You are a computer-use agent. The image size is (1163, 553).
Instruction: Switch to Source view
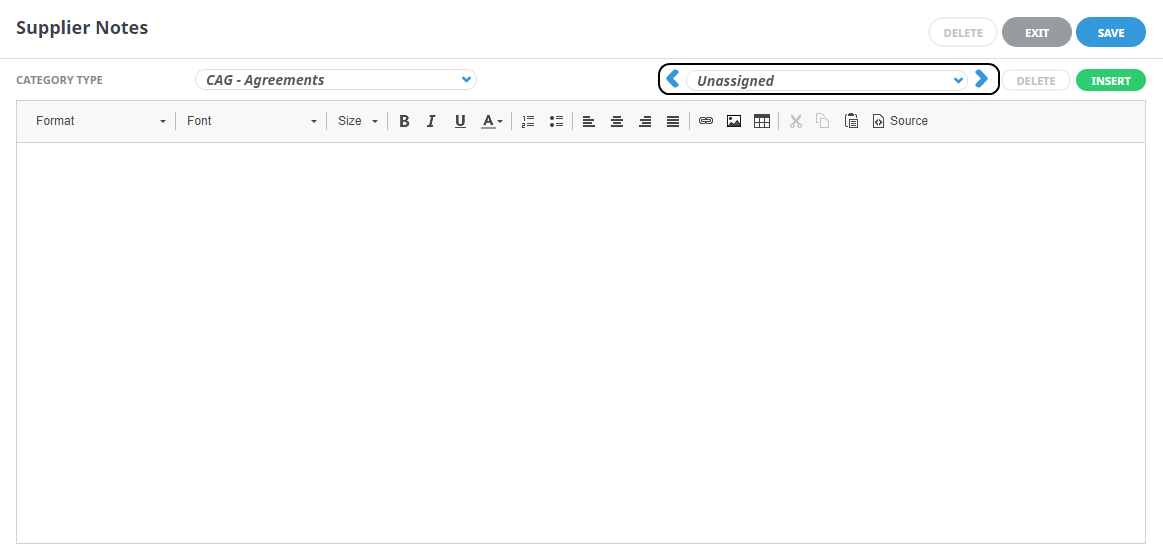pos(900,121)
